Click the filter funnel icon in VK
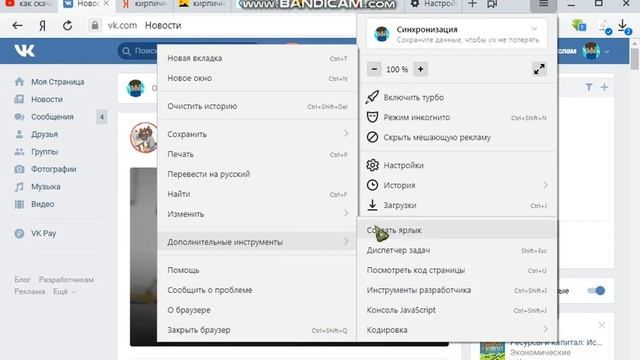This screenshot has height=360, width=640. click(x=589, y=87)
